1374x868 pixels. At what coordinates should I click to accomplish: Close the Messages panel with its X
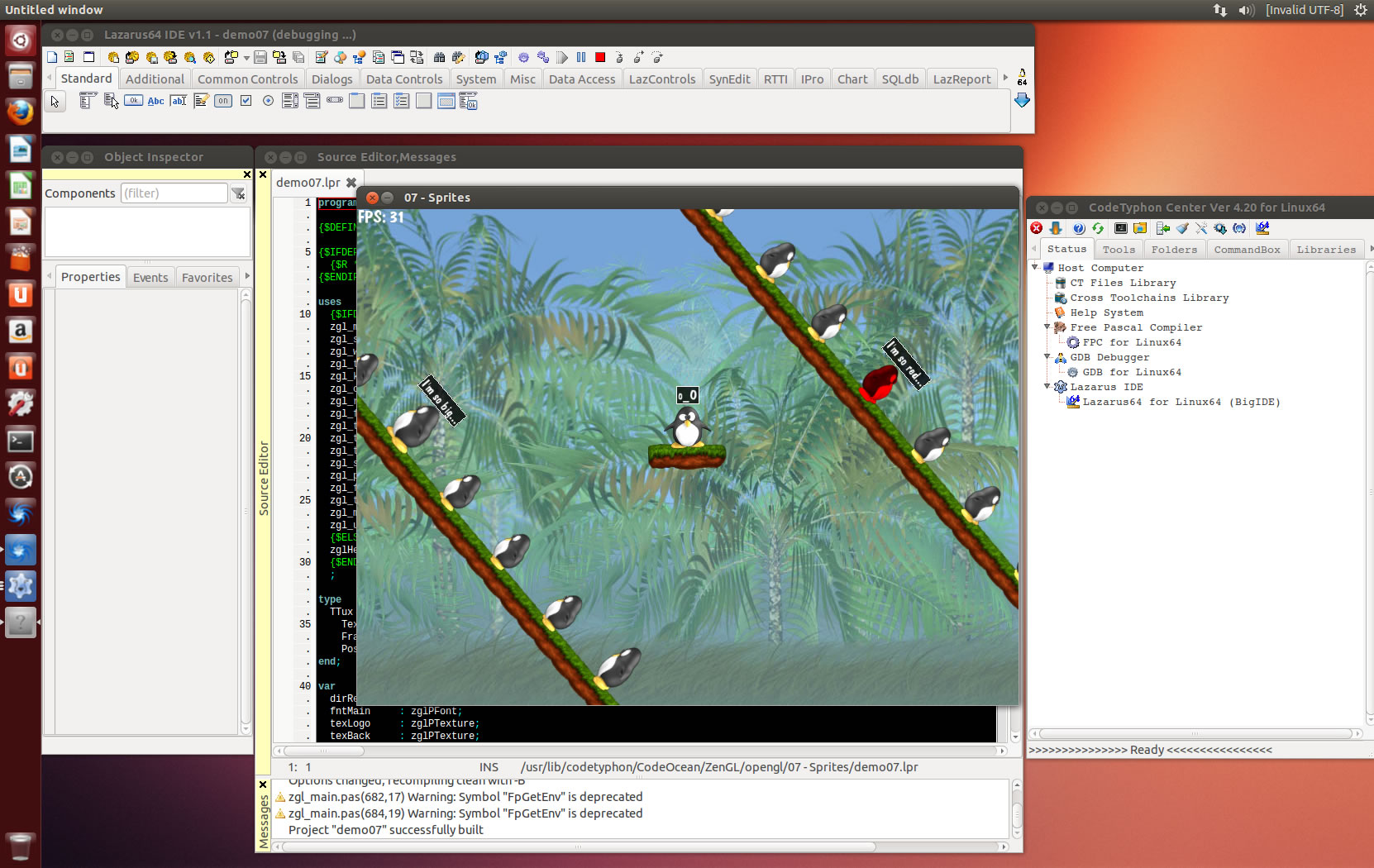click(263, 785)
